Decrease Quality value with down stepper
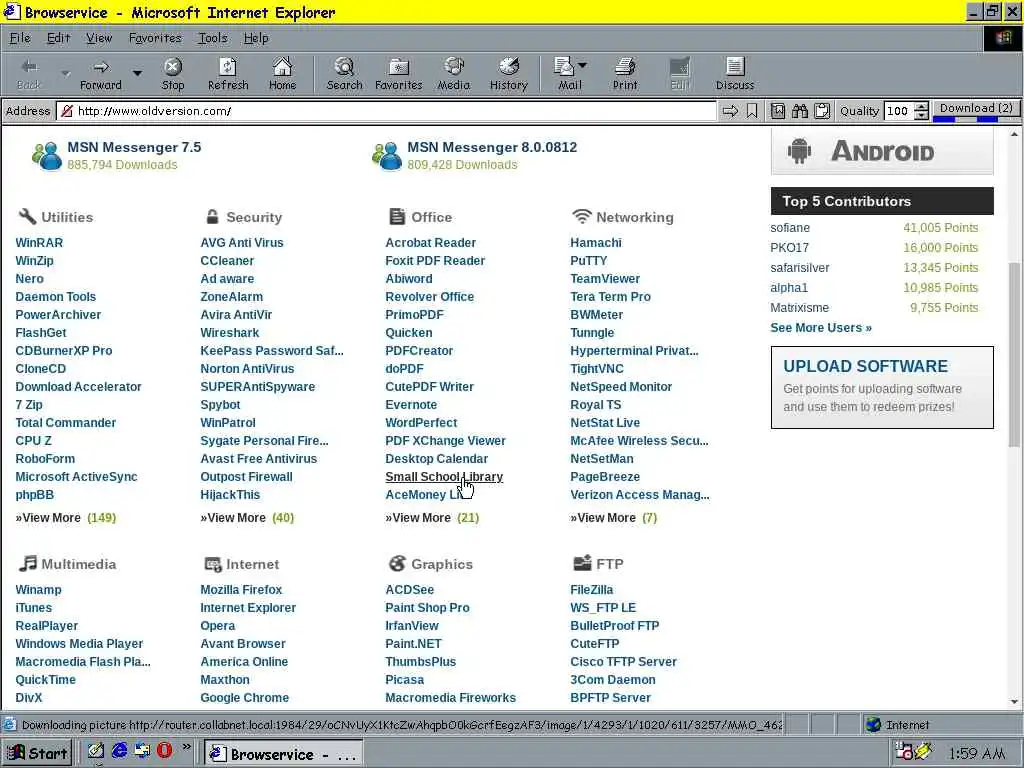 pos(921,116)
